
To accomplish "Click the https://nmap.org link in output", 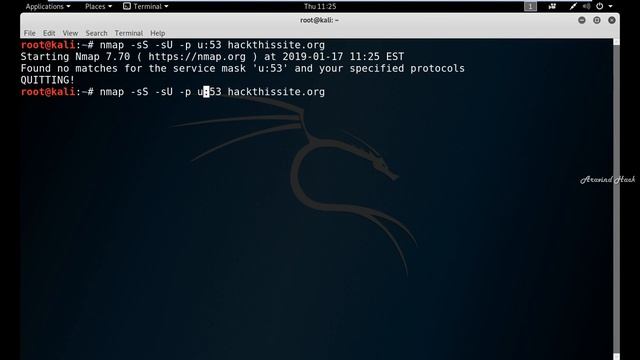I will [x=197, y=57].
